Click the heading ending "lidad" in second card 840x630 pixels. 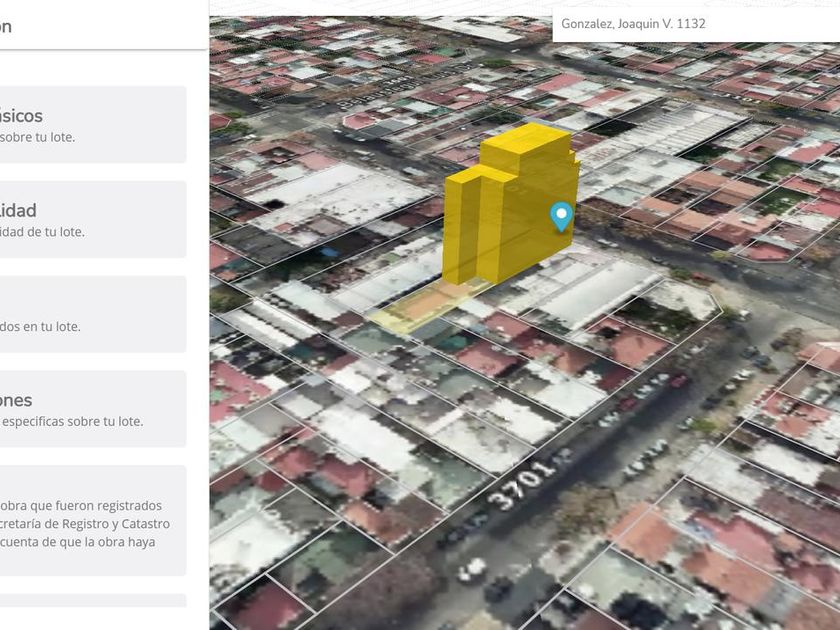[x=18, y=211]
